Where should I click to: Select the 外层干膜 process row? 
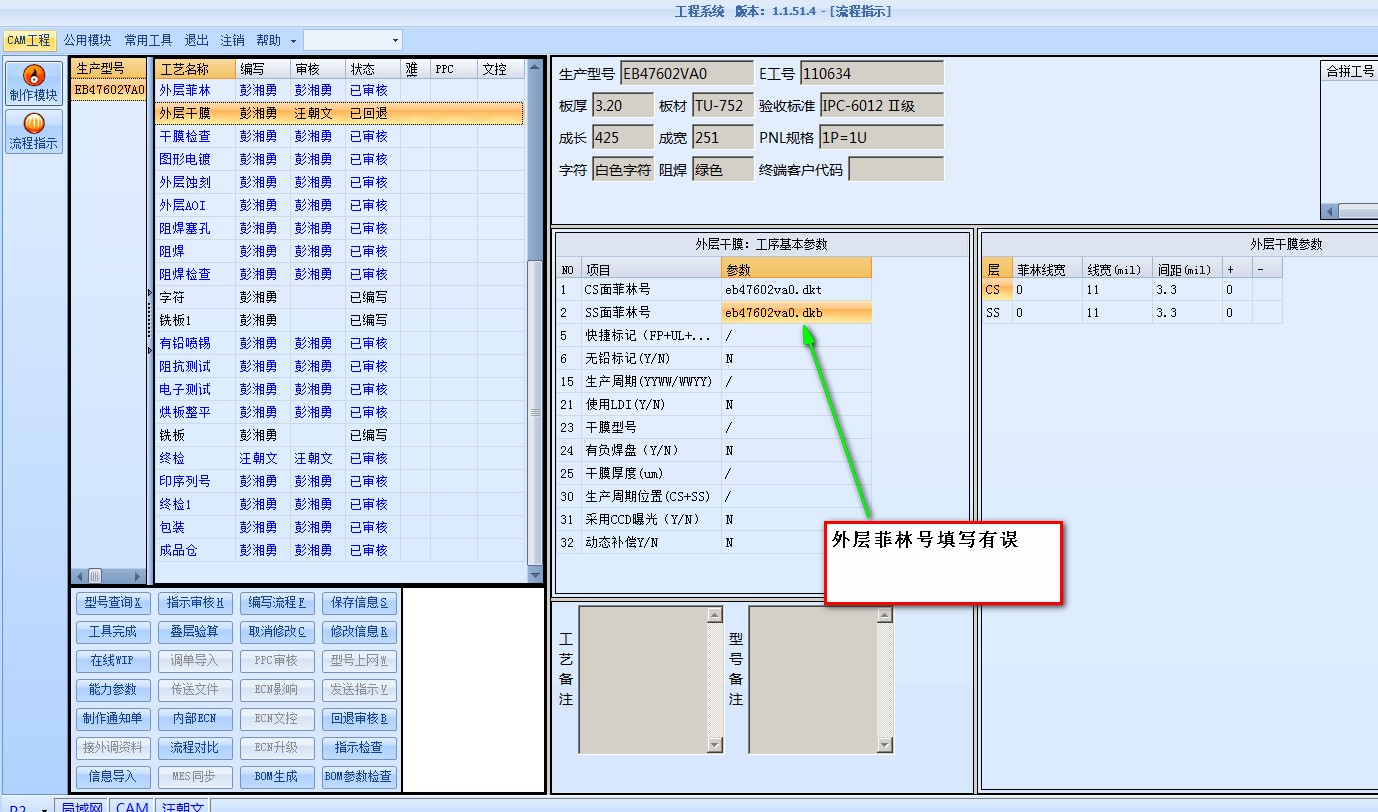[339, 113]
